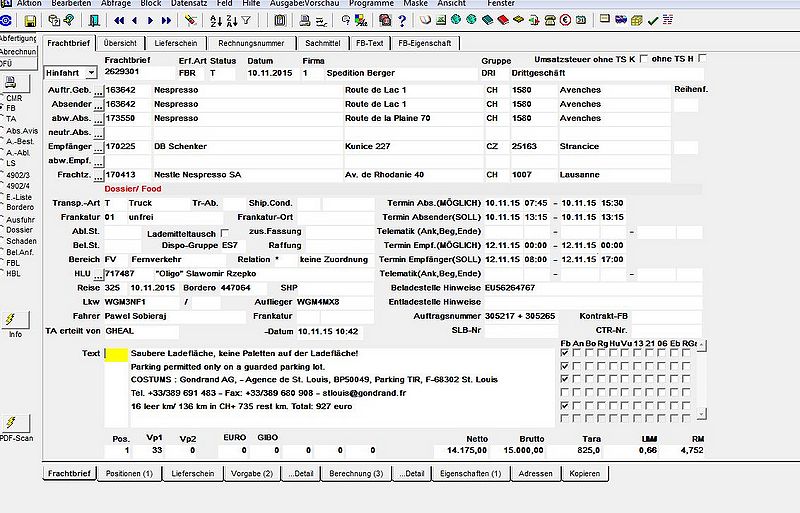Image resolution: width=800 pixels, height=513 pixels.
Task: Open lookup button next to HLU
Action: click(98, 275)
